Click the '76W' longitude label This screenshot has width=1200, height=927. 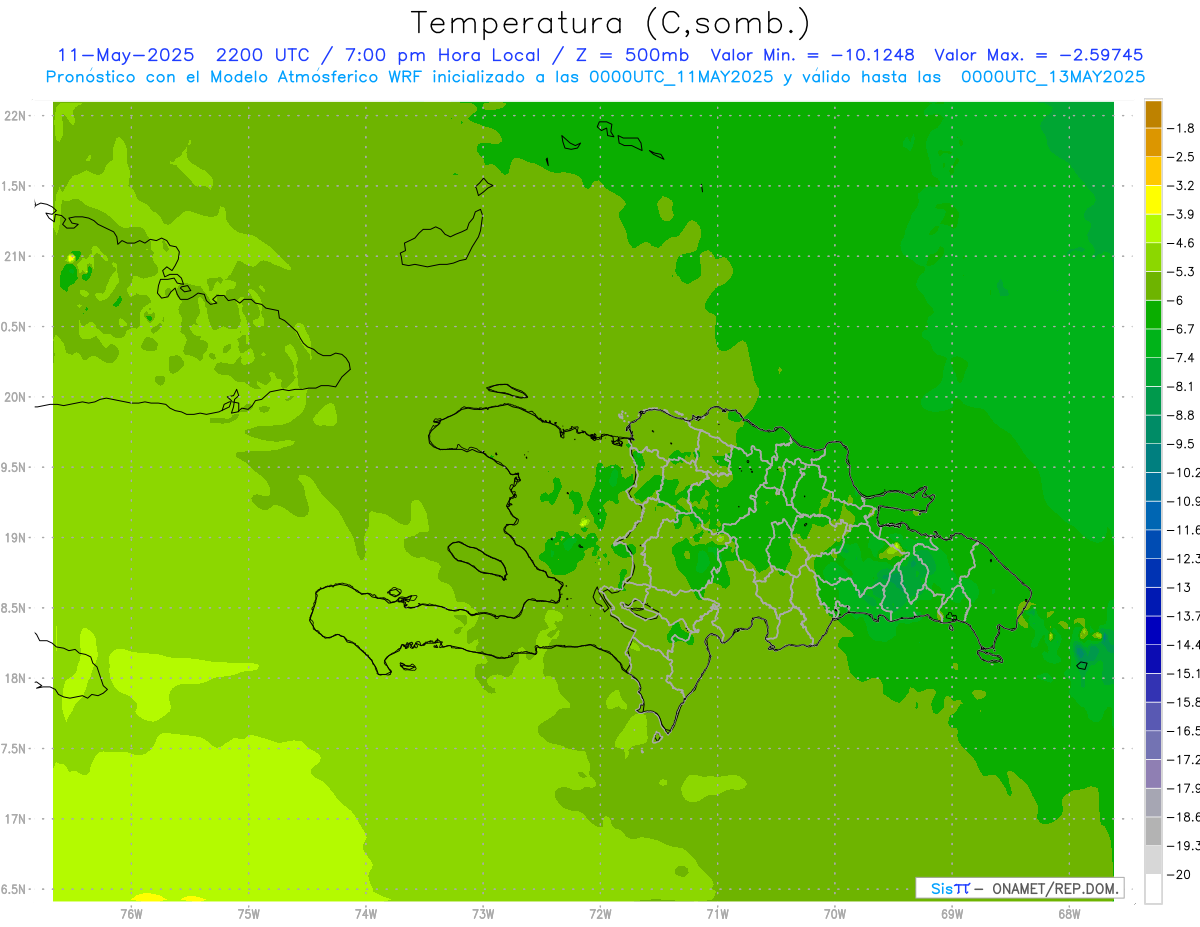click(131, 913)
